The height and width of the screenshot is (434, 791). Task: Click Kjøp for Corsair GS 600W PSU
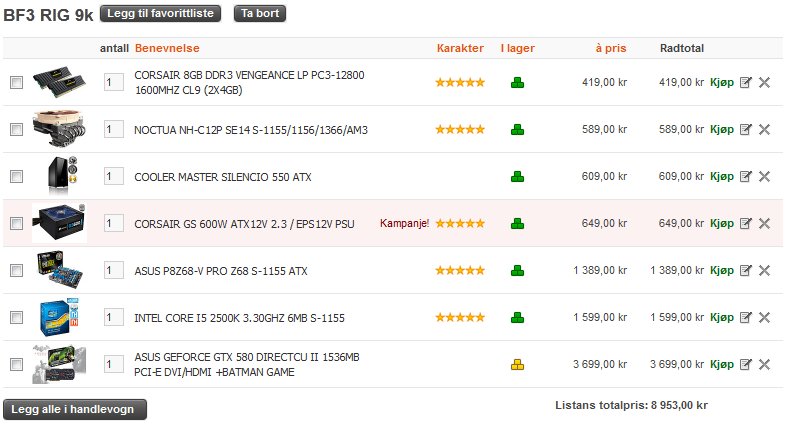[722, 223]
